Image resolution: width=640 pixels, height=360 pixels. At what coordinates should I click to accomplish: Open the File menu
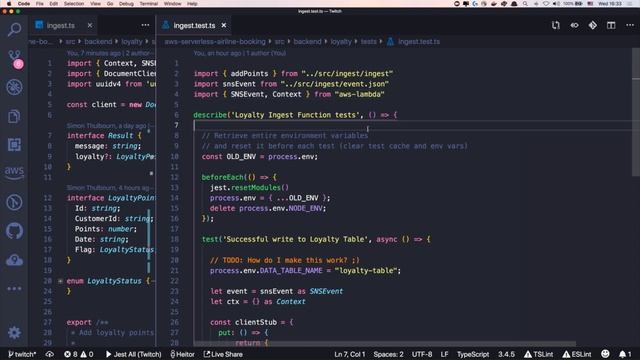point(40,4)
